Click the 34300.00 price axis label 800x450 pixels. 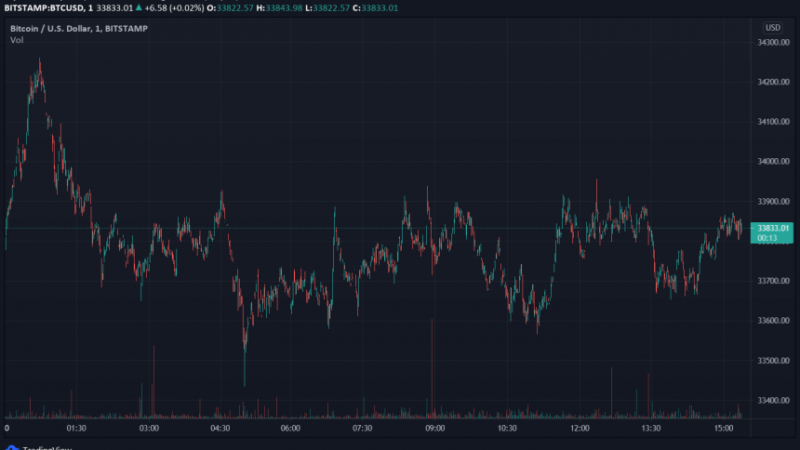(x=773, y=42)
